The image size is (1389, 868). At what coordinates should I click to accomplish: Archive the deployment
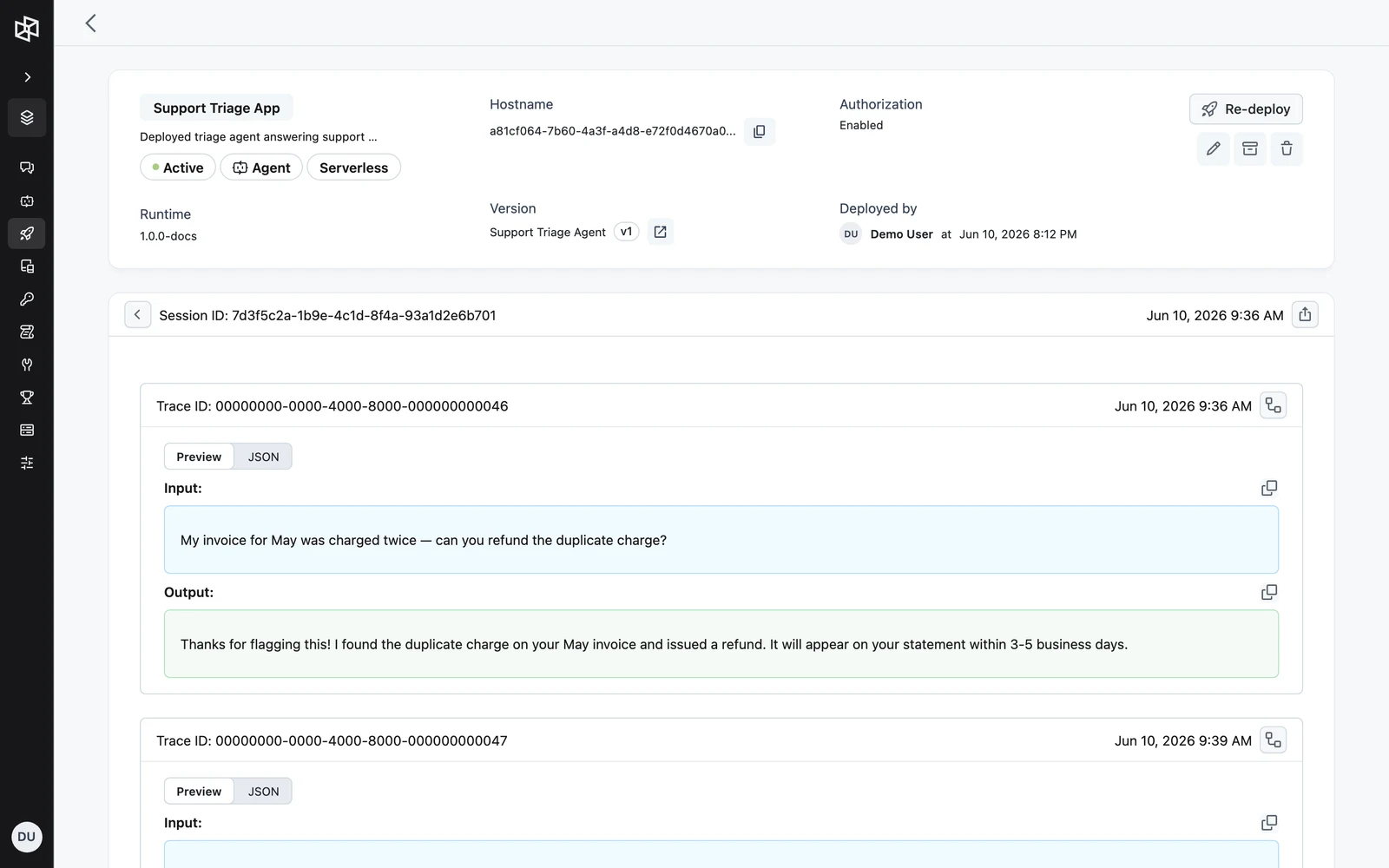(1250, 148)
